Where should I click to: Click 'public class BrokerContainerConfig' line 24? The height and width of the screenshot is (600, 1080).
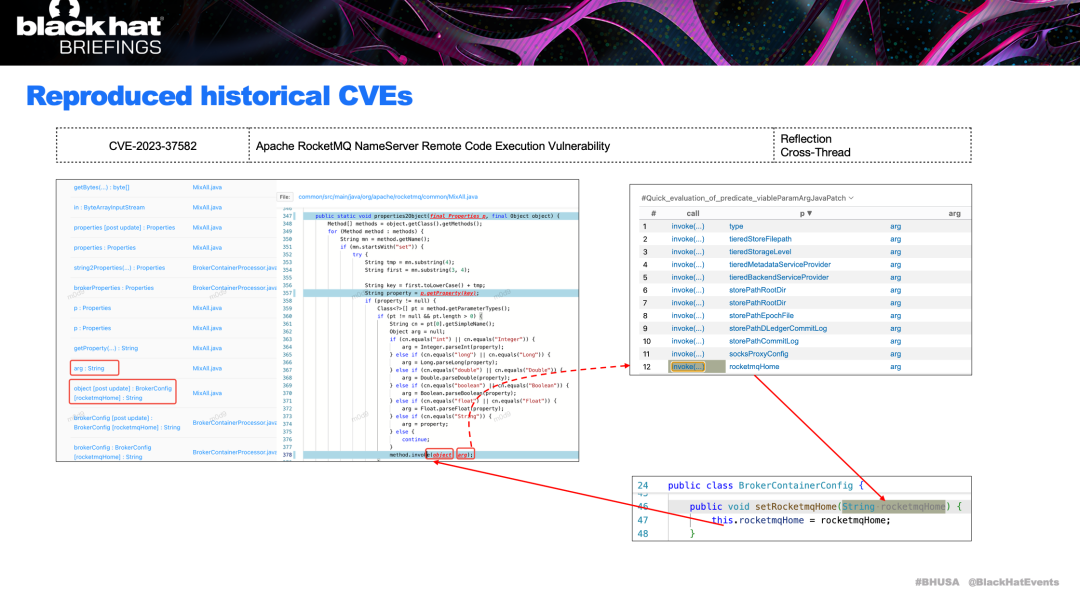765,486
